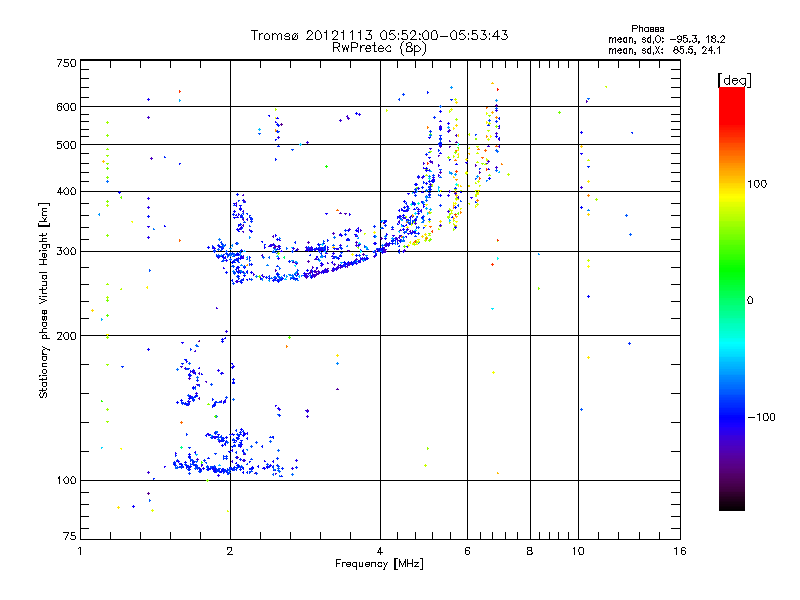The image size is (800, 600).
Task: Click the x-axis tick label "1"
Action: point(80,551)
